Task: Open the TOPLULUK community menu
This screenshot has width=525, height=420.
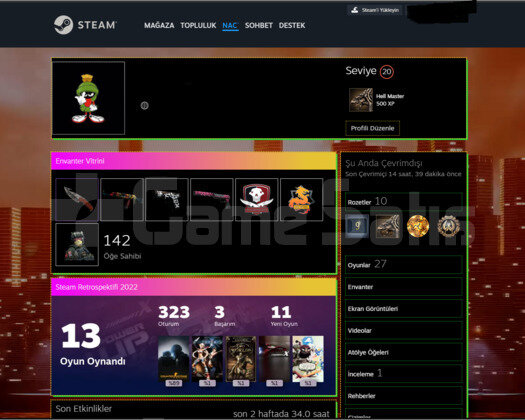Action: click(x=198, y=25)
